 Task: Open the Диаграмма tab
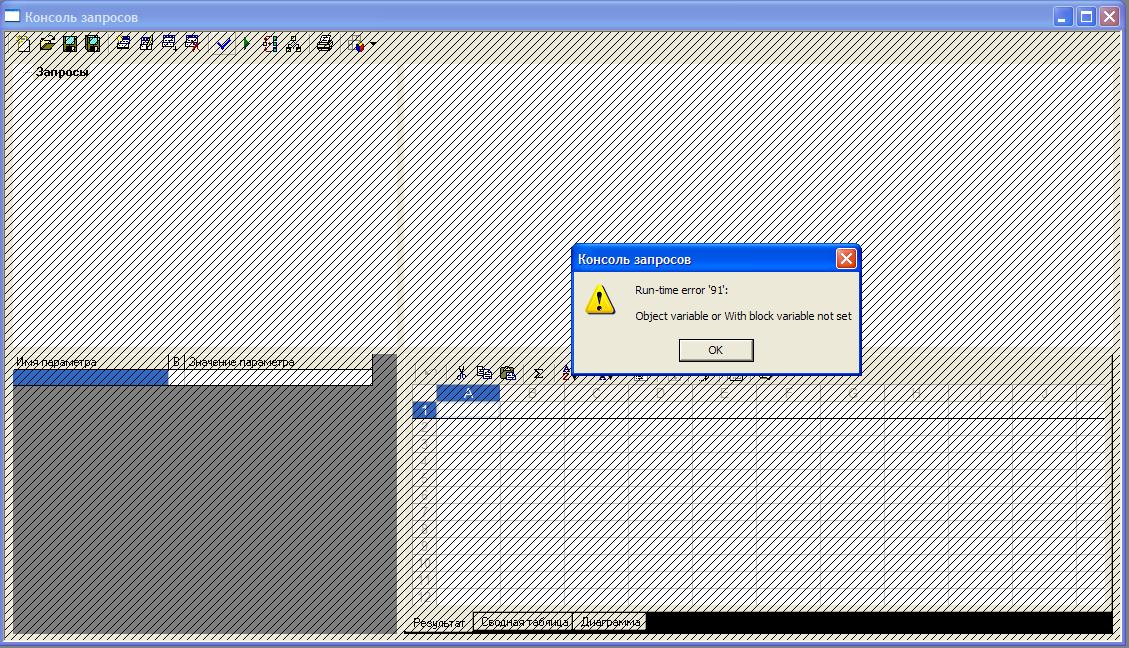point(610,622)
